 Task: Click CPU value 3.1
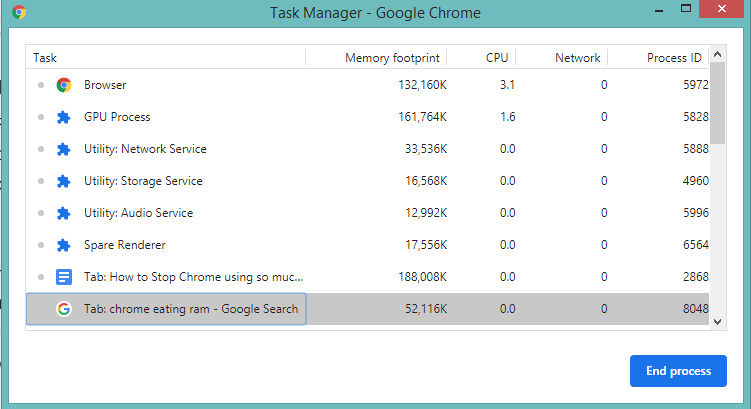[x=507, y=85]
